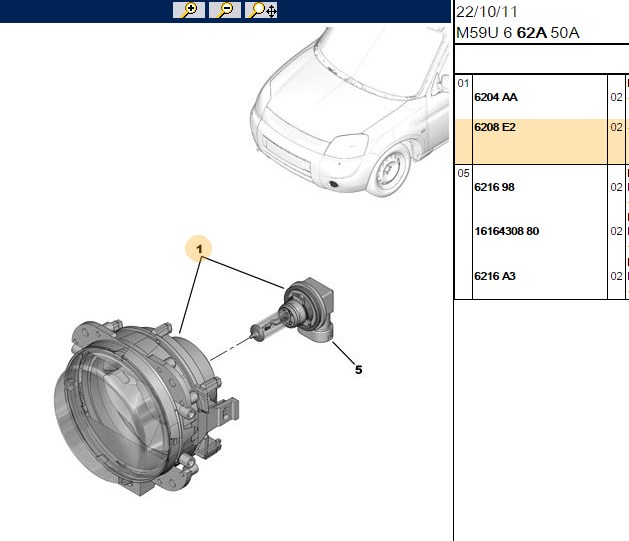
Task: Select the quantity 02 cell for 6208 E2
Action: click(x=616, y=127)
